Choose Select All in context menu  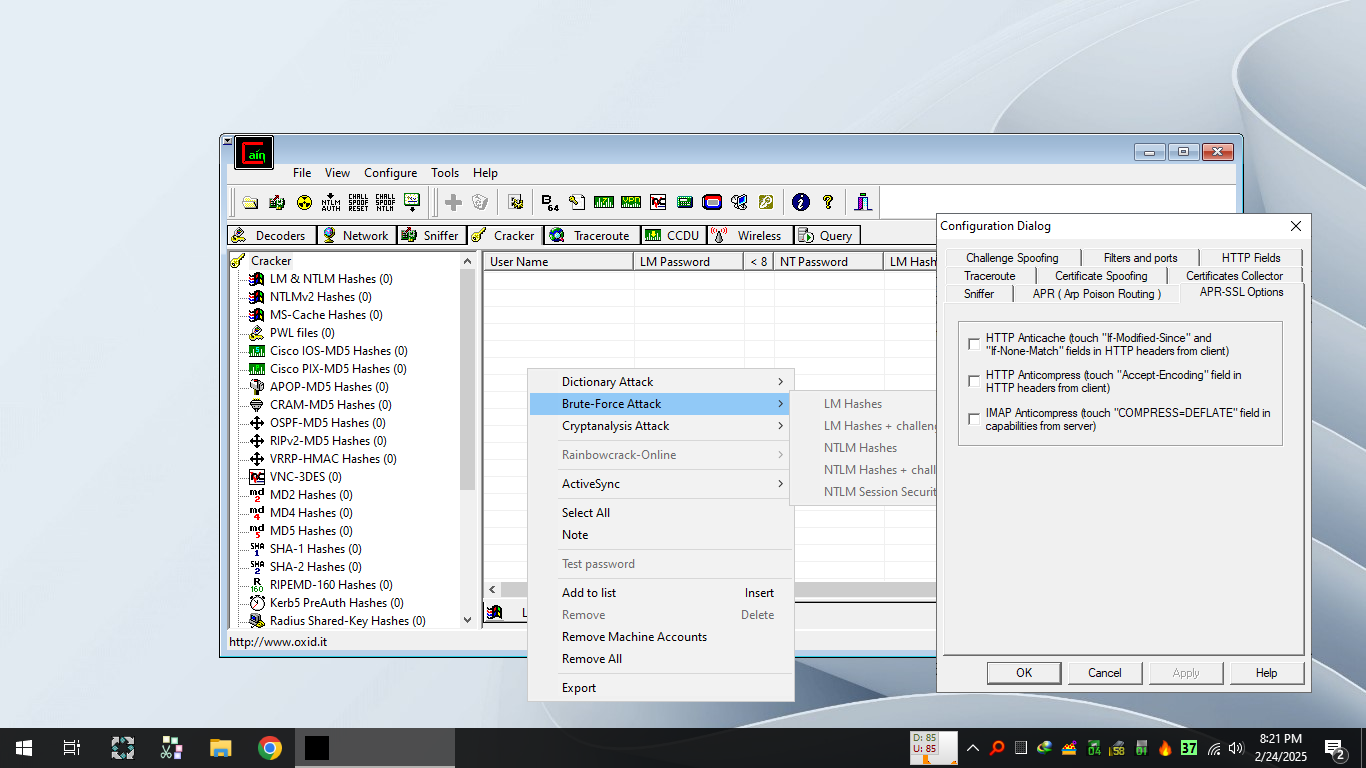click(x=661, y=513)
